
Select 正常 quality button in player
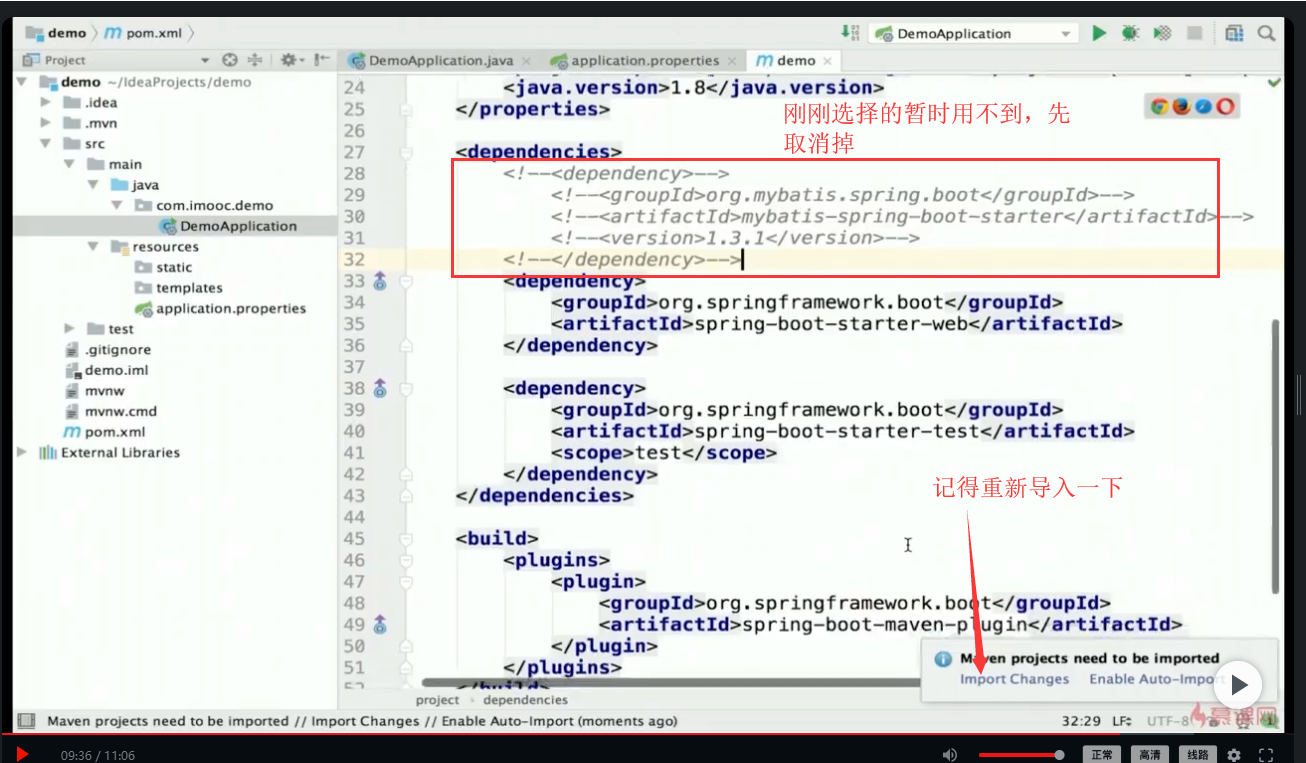pos(1102,754)
